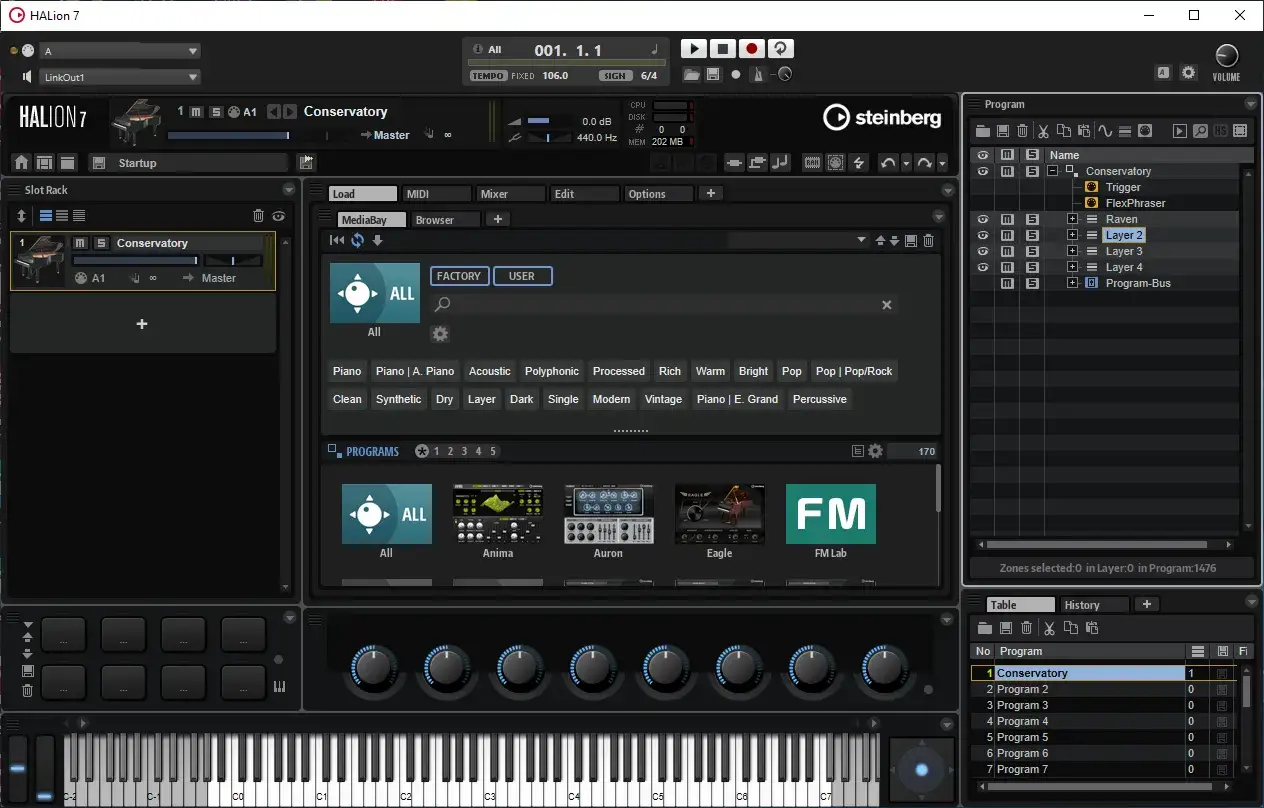The height and width of the screenshot is (808, 1264).
Task: Click the red Record transport button
Action: coord(752,48)
